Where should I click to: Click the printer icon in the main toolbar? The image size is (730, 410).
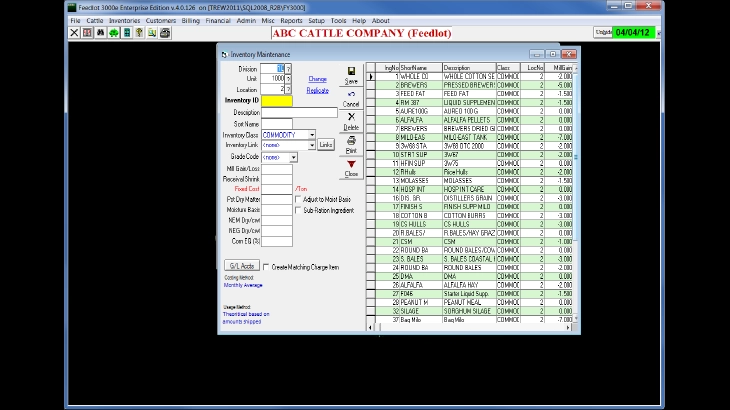165,33
